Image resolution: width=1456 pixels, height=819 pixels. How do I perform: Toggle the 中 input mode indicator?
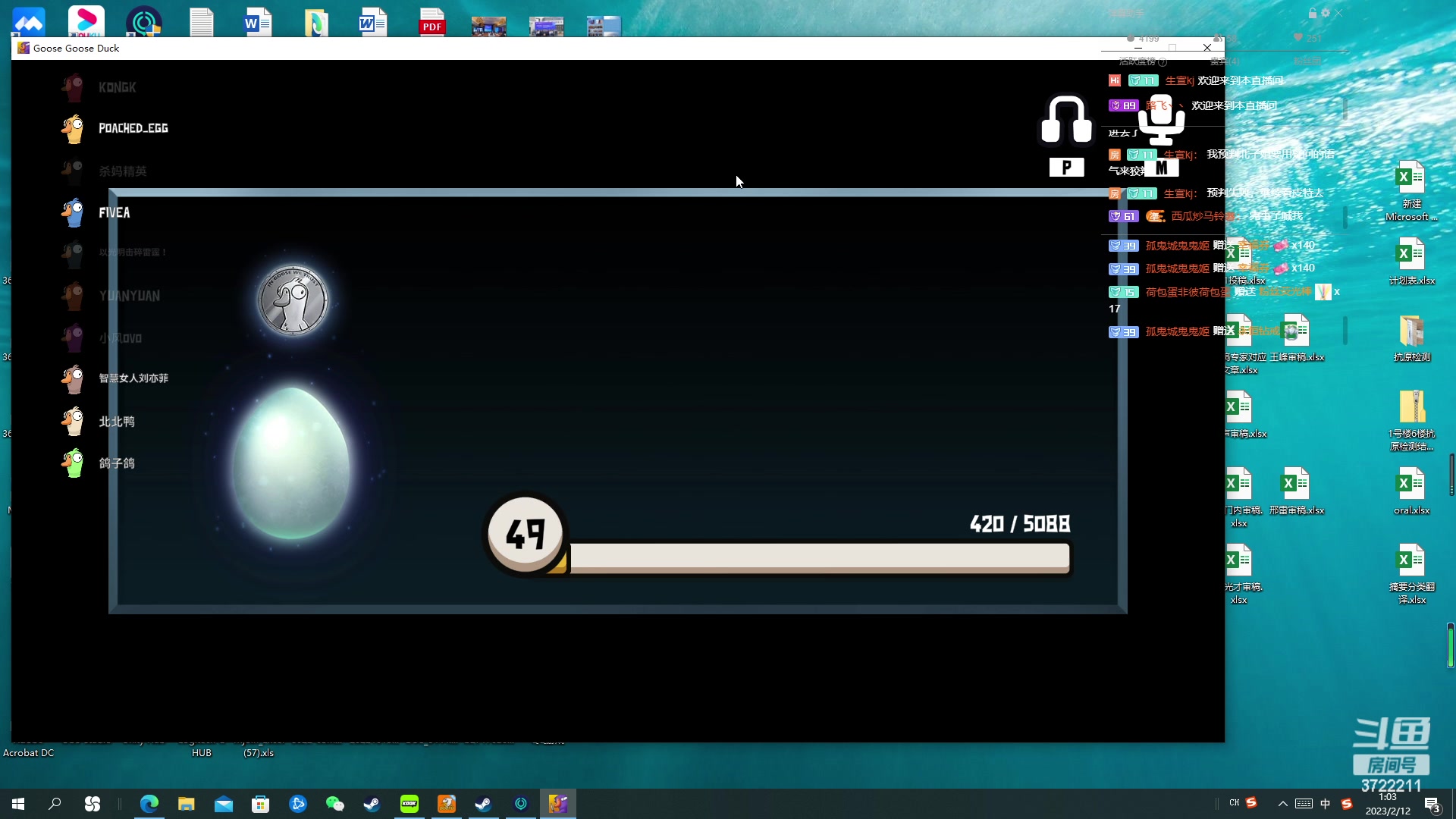pos(1326,804)
